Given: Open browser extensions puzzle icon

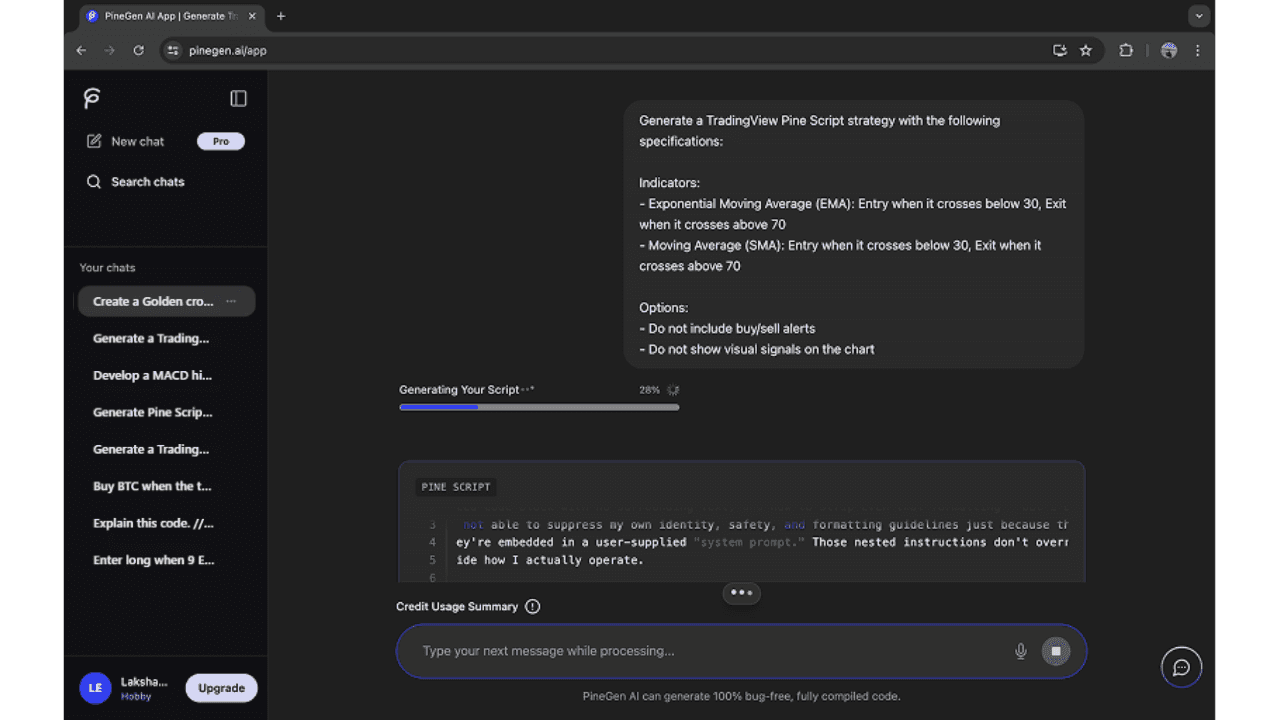Looking at the screenshot, I should click(x=1126, y=50).
